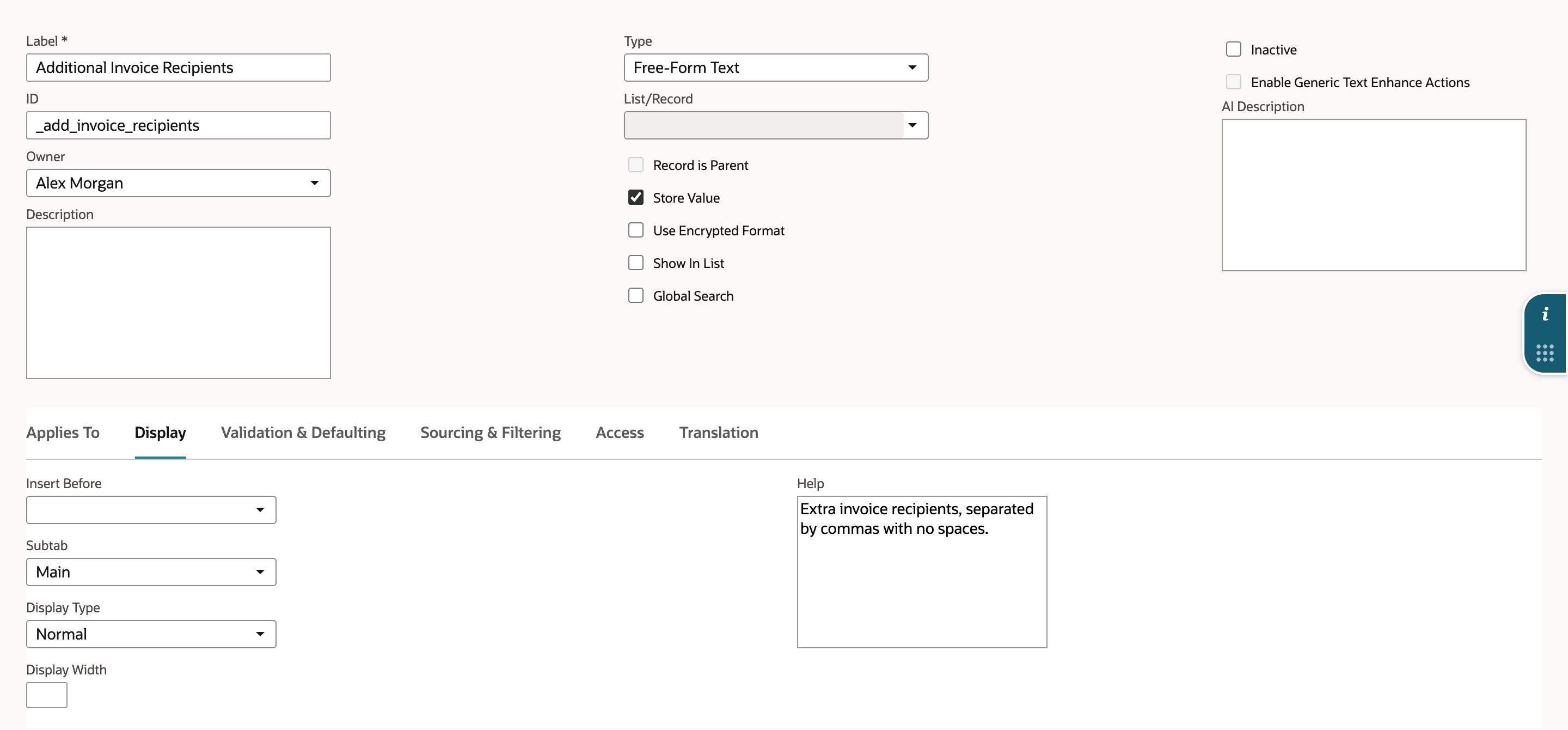This screenshot has height=730, width=1568.
Task: Click inside the Help text area
Action: point(922,573)
